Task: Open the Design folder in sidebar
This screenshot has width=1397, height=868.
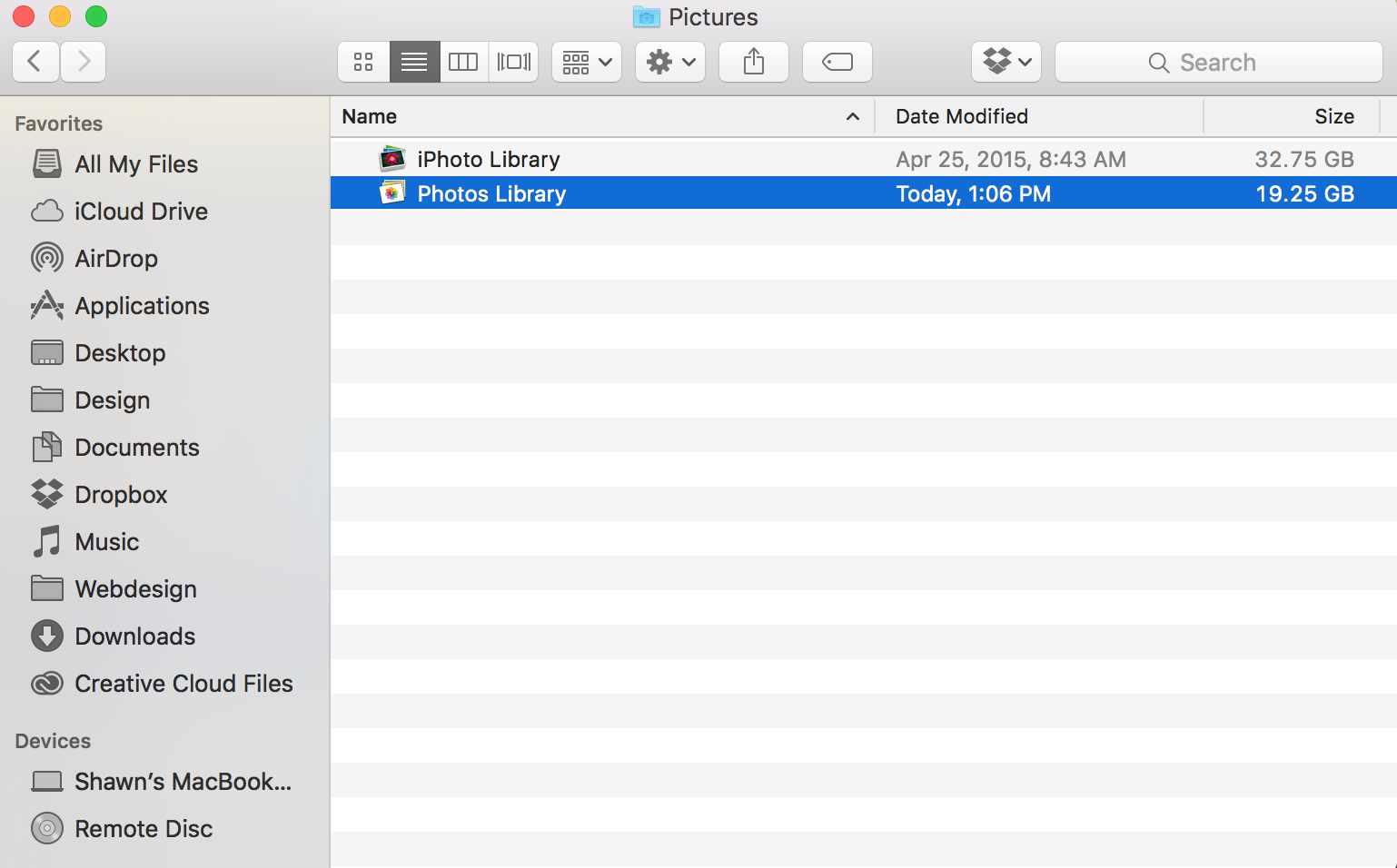Action: click(x=113, y=400)
